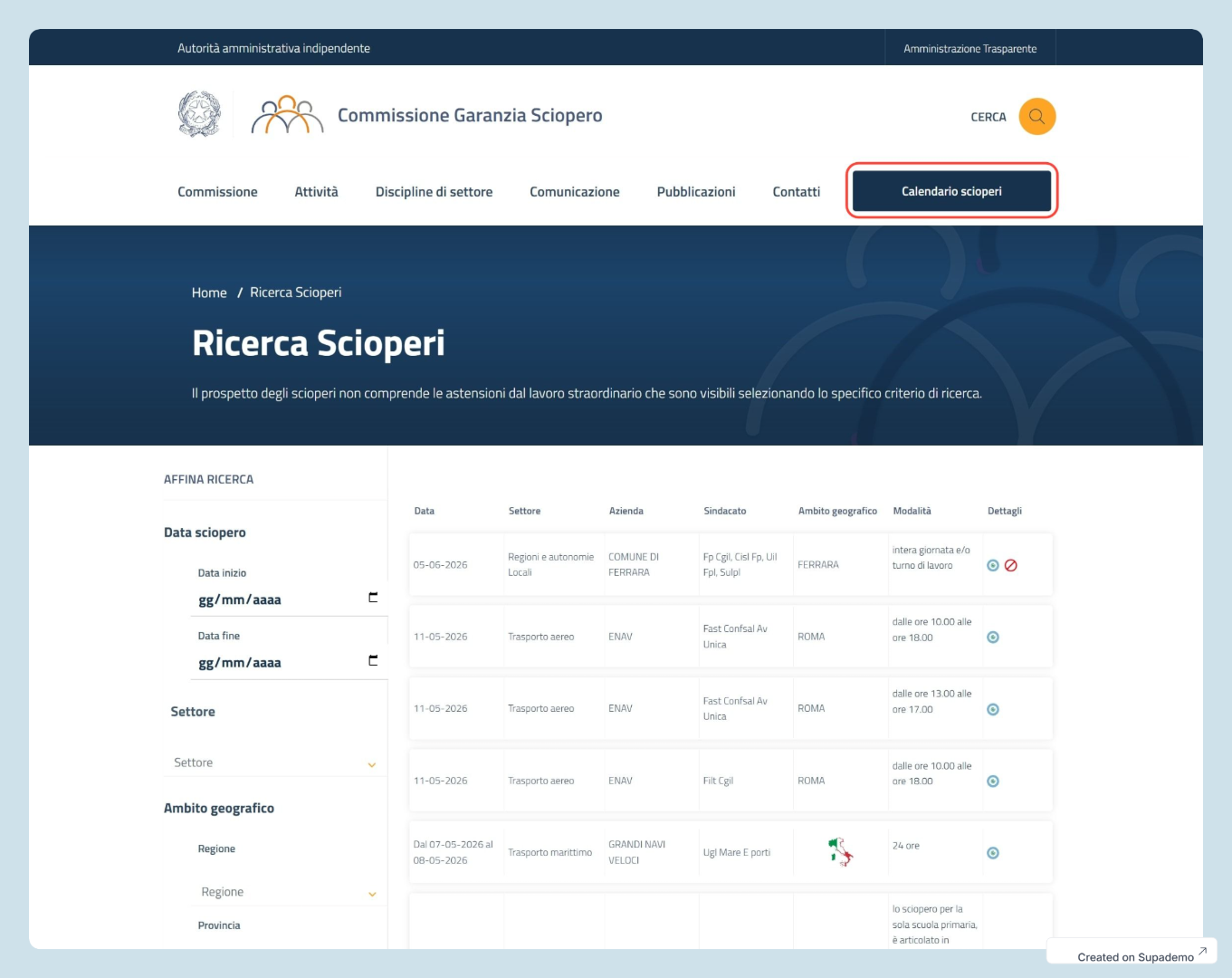Click the Commissione Garanzia Sciopero people logo
The image size is (1232, 978).
(x=287, y=115)
